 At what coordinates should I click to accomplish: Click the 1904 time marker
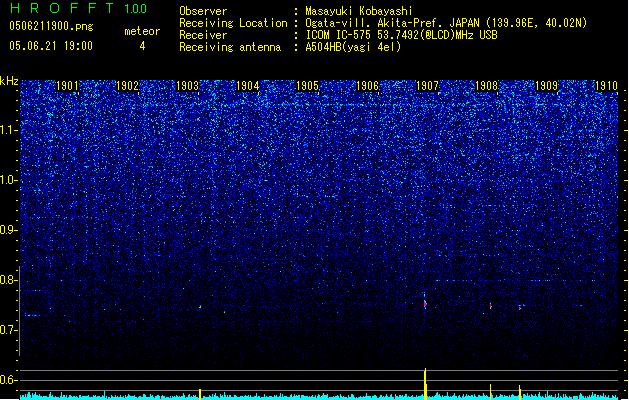248,85
